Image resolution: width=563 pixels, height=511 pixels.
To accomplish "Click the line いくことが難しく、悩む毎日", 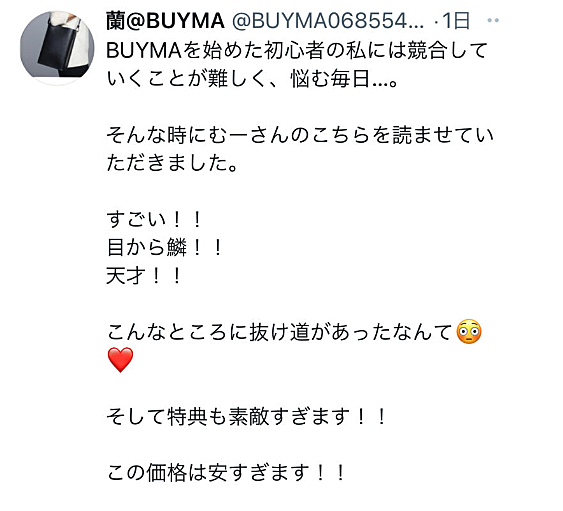I will 252,78.
